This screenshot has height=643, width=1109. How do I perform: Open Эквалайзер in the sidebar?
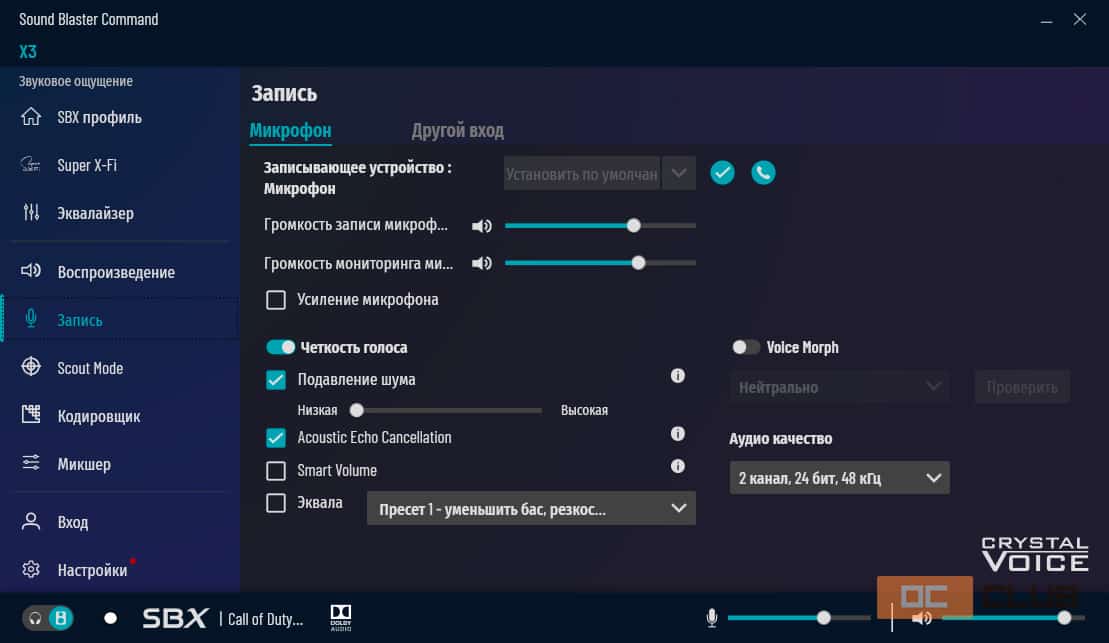click(95, 213)
